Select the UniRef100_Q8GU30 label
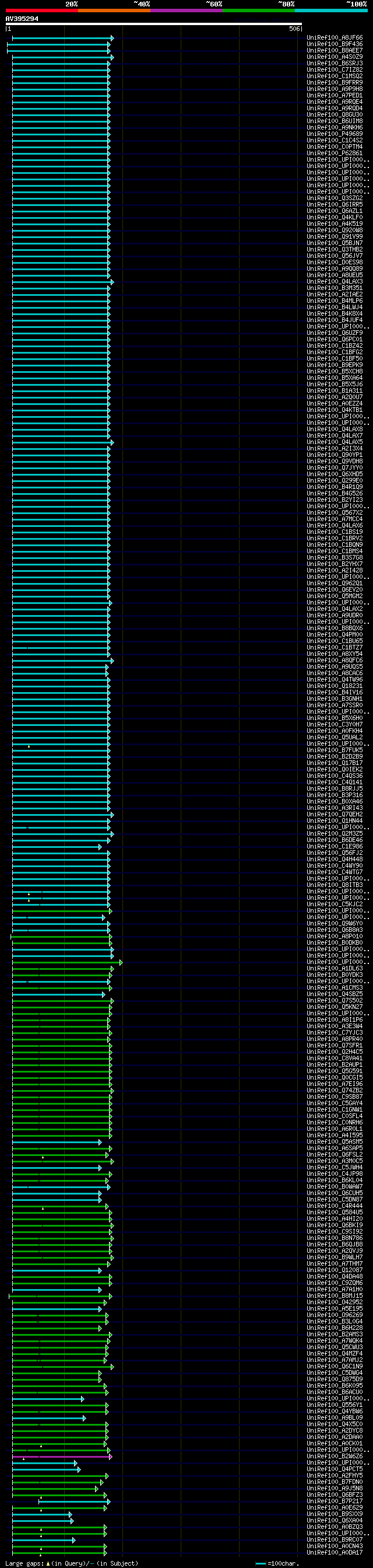Screen dimensions: 373x1568 point(335,115)
